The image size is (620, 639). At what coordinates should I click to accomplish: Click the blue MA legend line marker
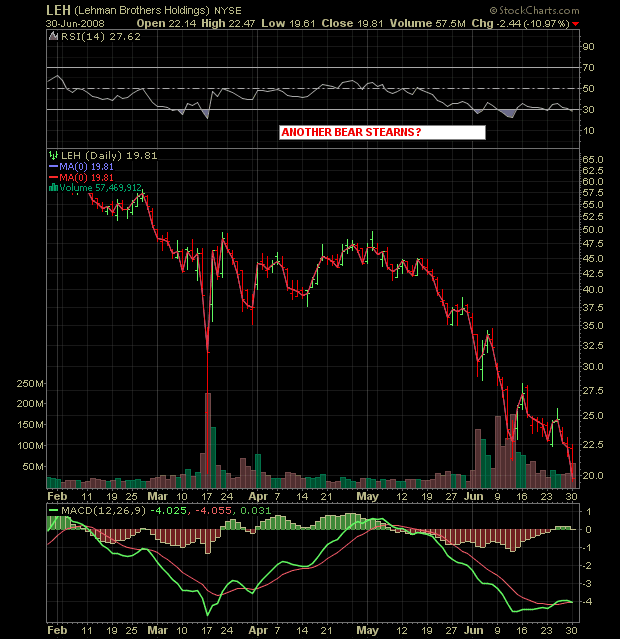point(53,166)
